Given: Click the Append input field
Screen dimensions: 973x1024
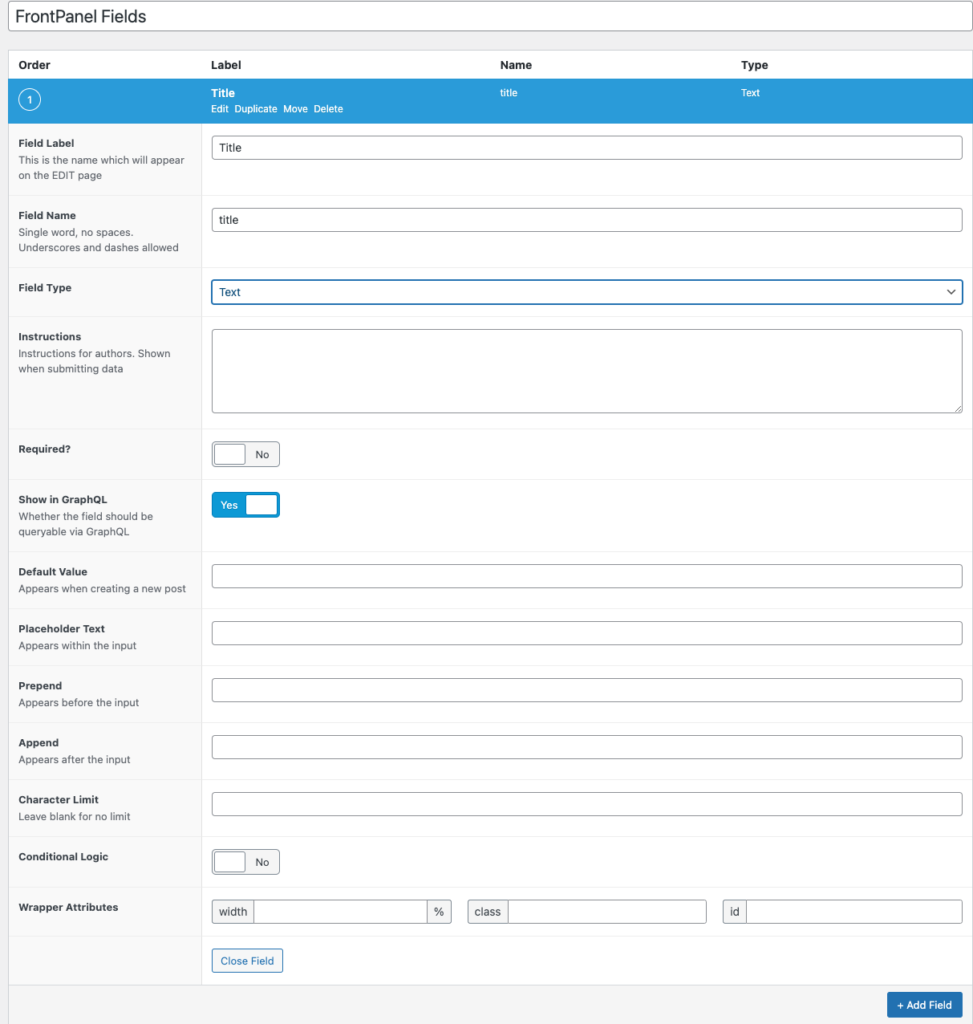Looking at the screenshot, I should tap(586, 747).
